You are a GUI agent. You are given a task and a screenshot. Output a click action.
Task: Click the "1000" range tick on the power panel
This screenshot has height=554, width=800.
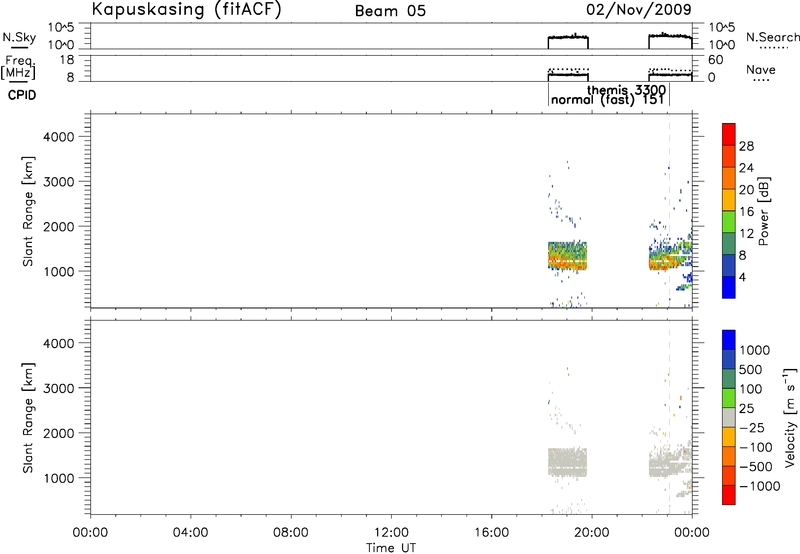pos(59,271)
